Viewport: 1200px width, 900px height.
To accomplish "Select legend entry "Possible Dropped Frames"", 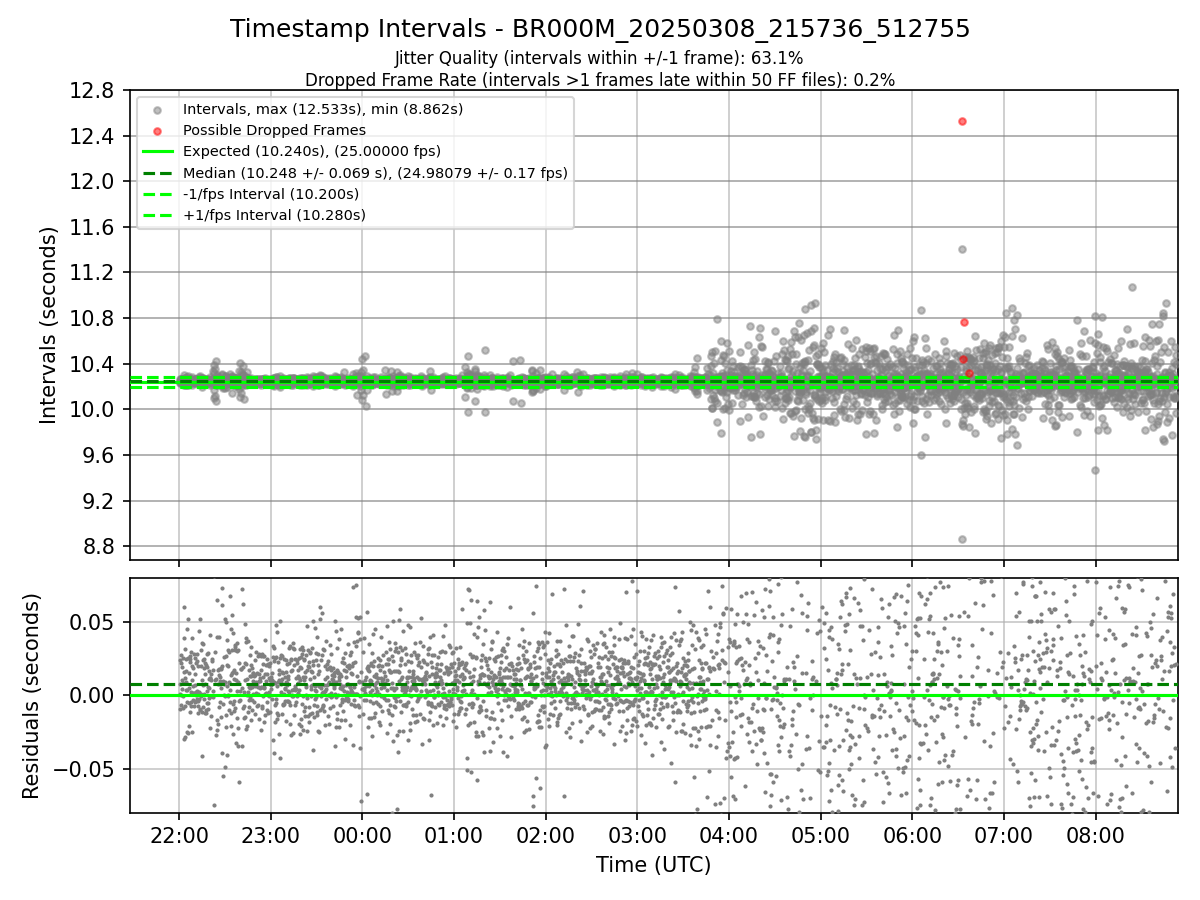I will (274, 130).
